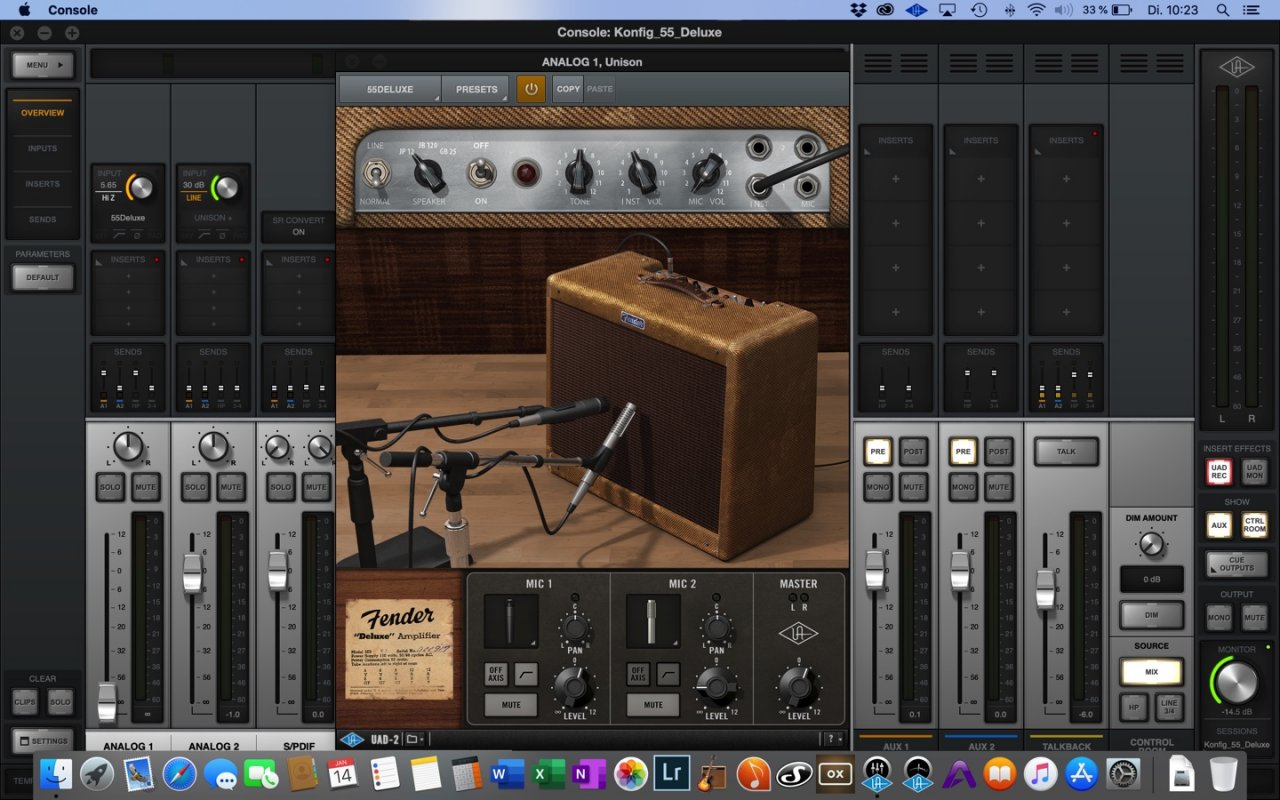Open the Music app in the dock
1280x800 pixels.
tap(1041, 773)
